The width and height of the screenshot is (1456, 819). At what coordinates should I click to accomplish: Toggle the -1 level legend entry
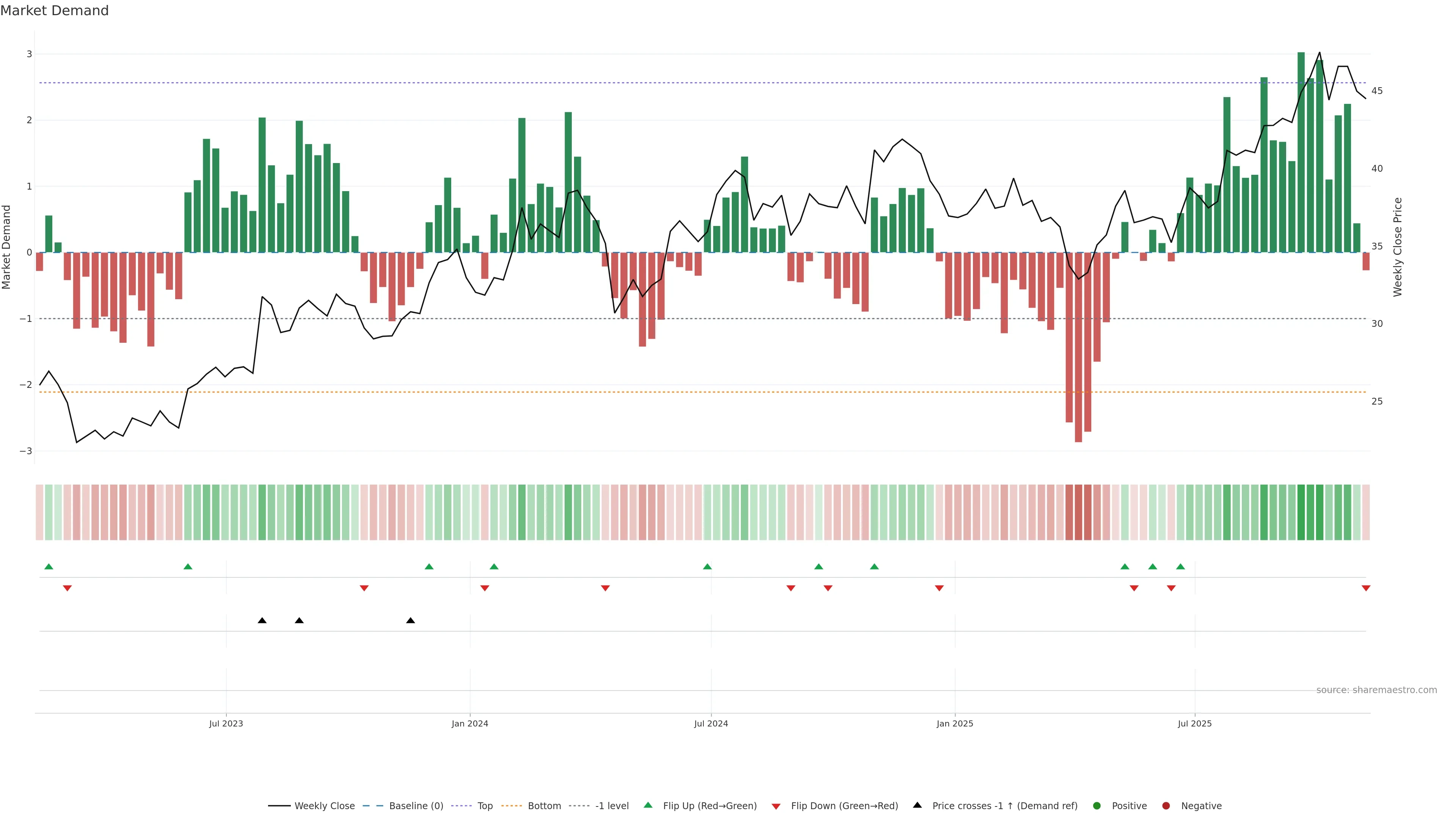612,805
